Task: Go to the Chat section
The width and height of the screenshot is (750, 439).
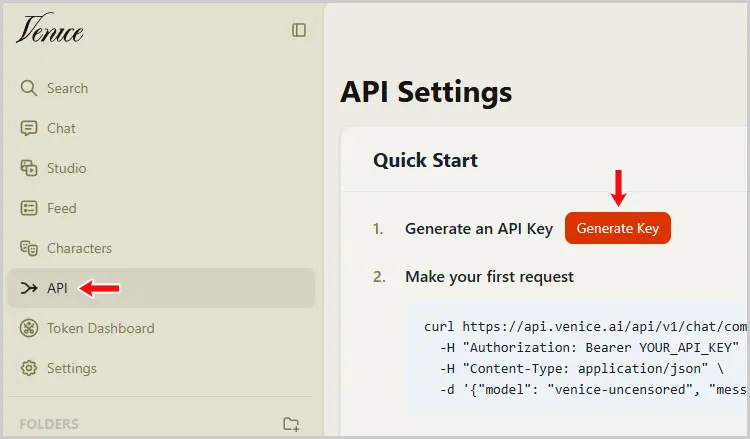Action: (161, 128)
